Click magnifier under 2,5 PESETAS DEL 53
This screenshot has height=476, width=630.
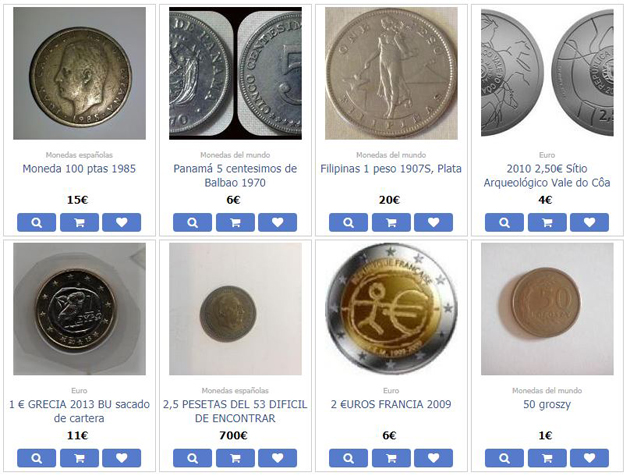pyautogui.click(x=192, y=458)
